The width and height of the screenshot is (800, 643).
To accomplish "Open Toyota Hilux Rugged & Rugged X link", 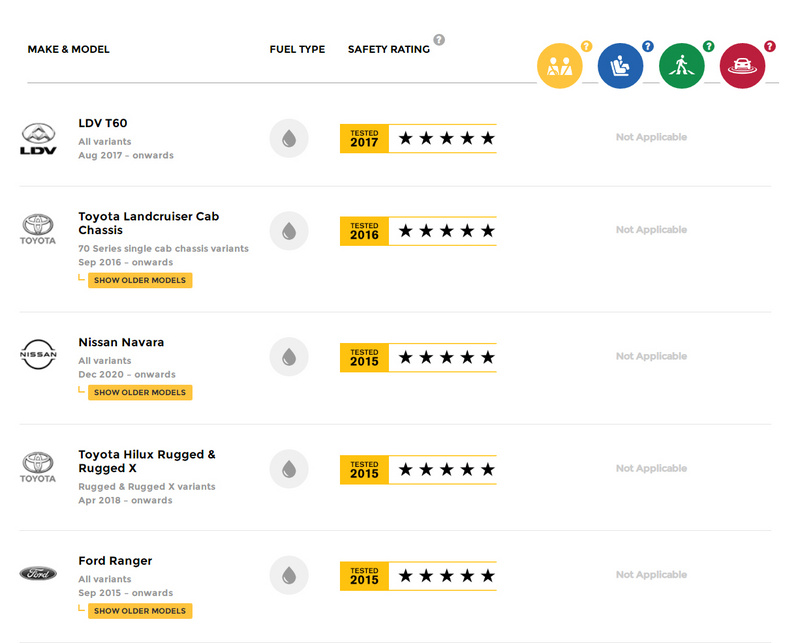I will [147, 461].
